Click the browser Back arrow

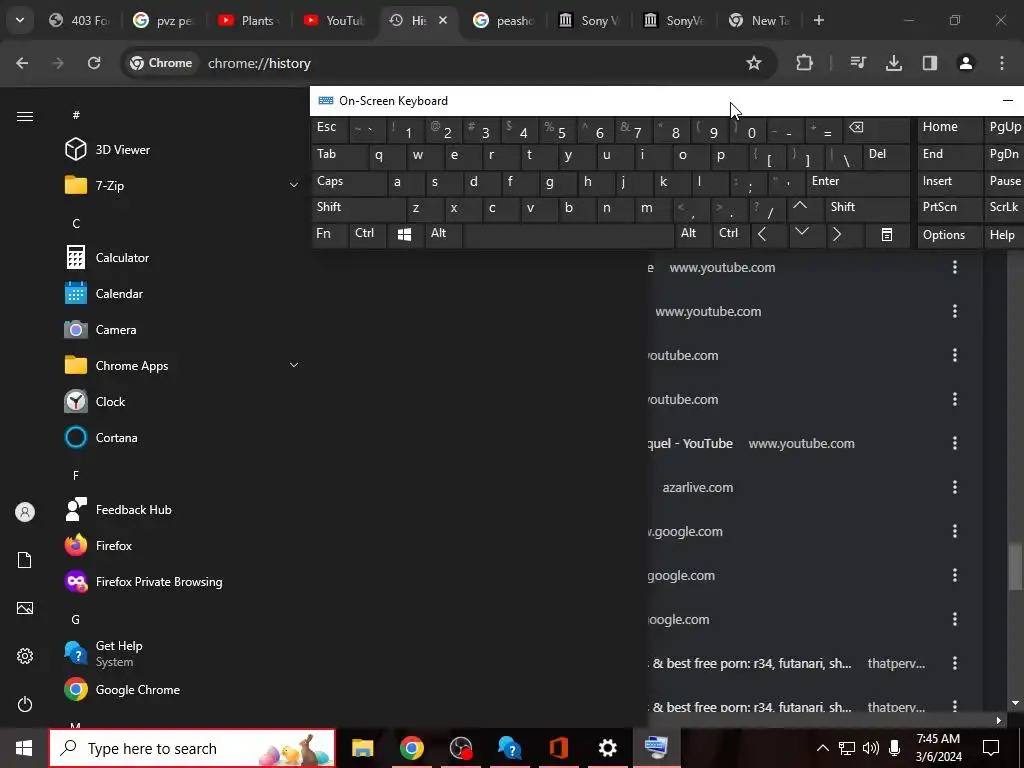22,63
